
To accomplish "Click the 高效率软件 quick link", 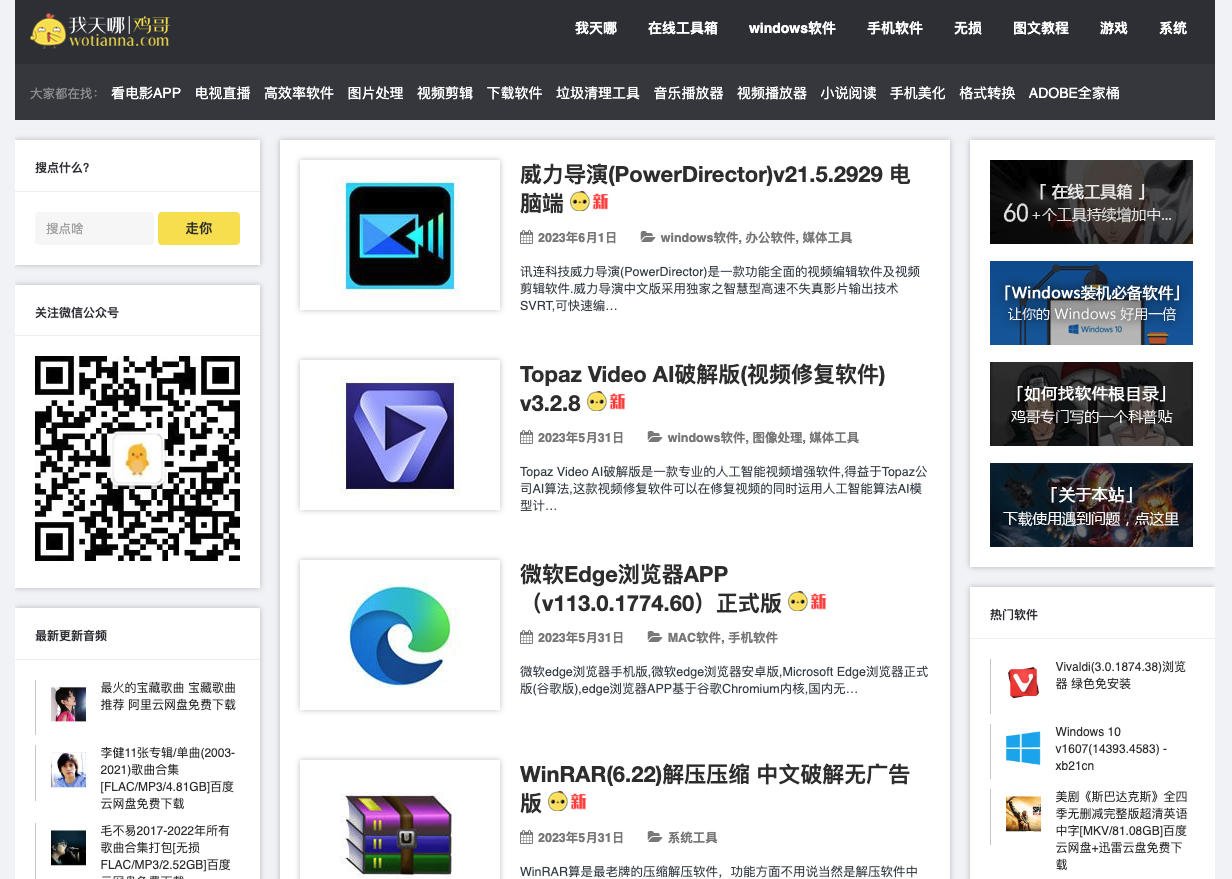I will coord(299,93).
